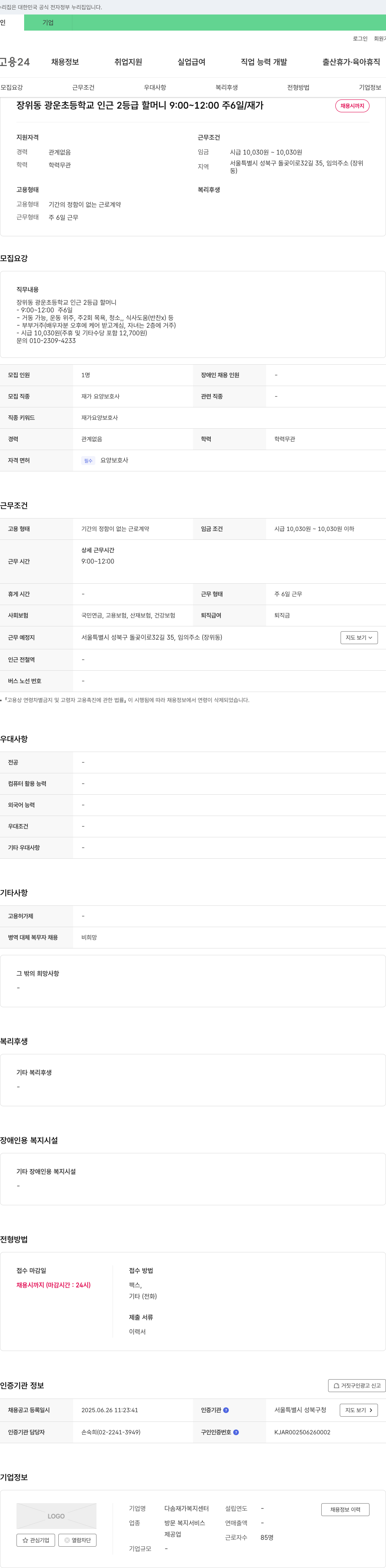This screenshot has width=386, height=1568.
Task: Click the 필수 badge beside 요양보호사
Action: (x=88, y=461)
